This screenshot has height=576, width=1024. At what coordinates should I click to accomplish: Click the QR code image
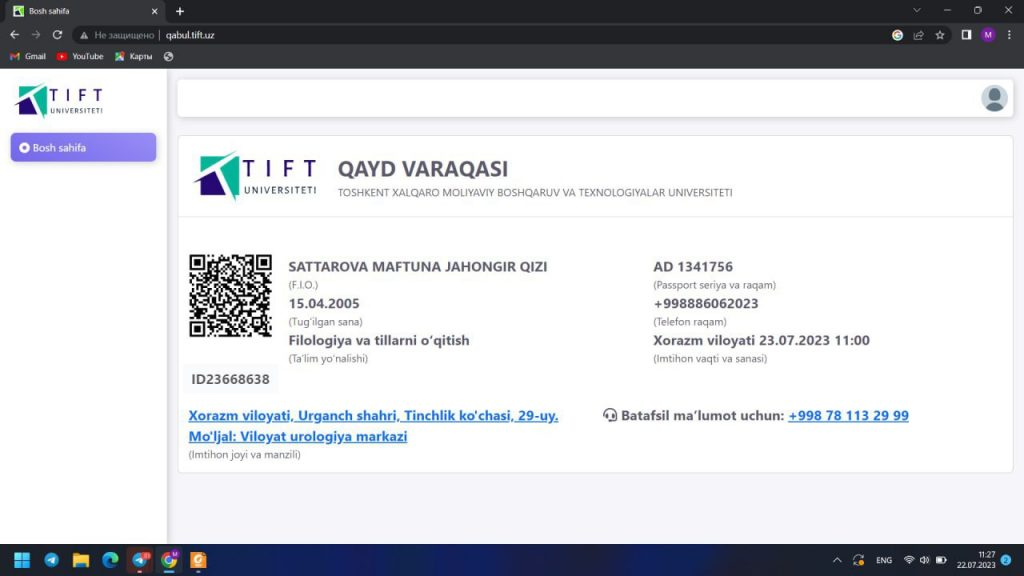(x=230, y=296)
